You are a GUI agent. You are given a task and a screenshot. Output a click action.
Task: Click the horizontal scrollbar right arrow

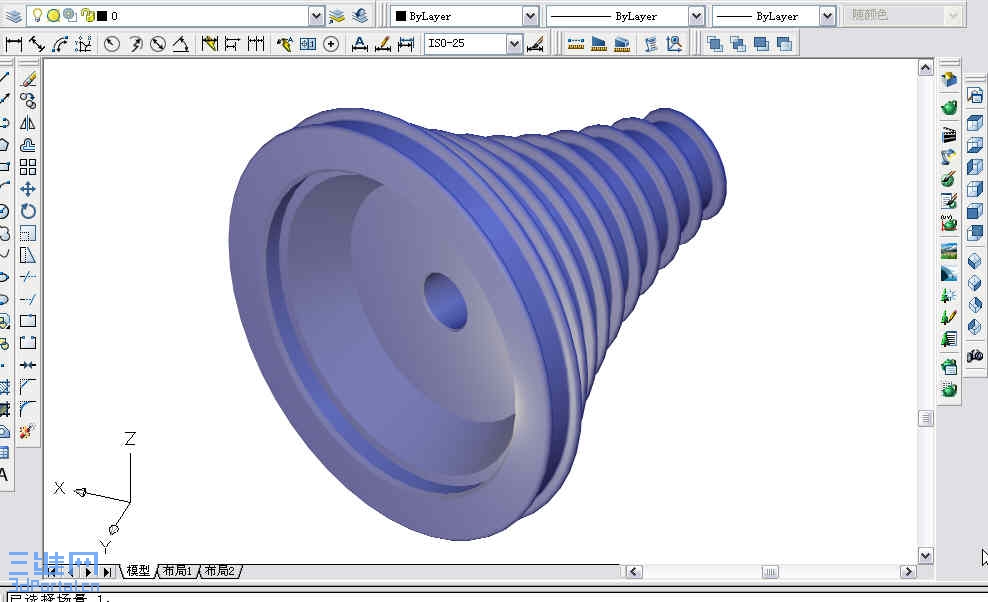click(x=908, y=572)
